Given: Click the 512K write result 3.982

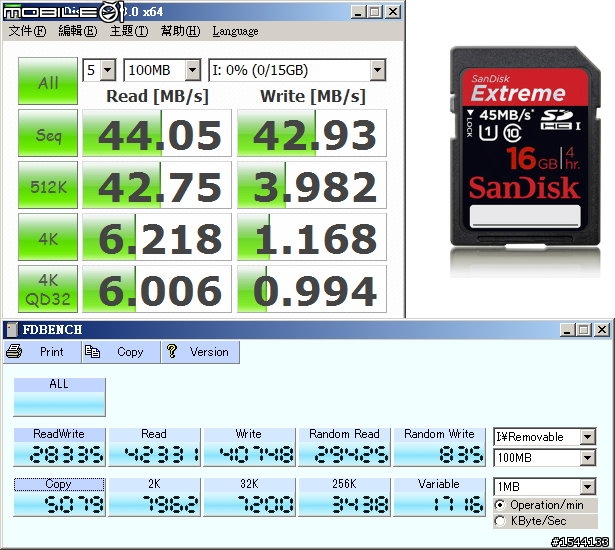Looking at the screenshot, I should point(312,185).
